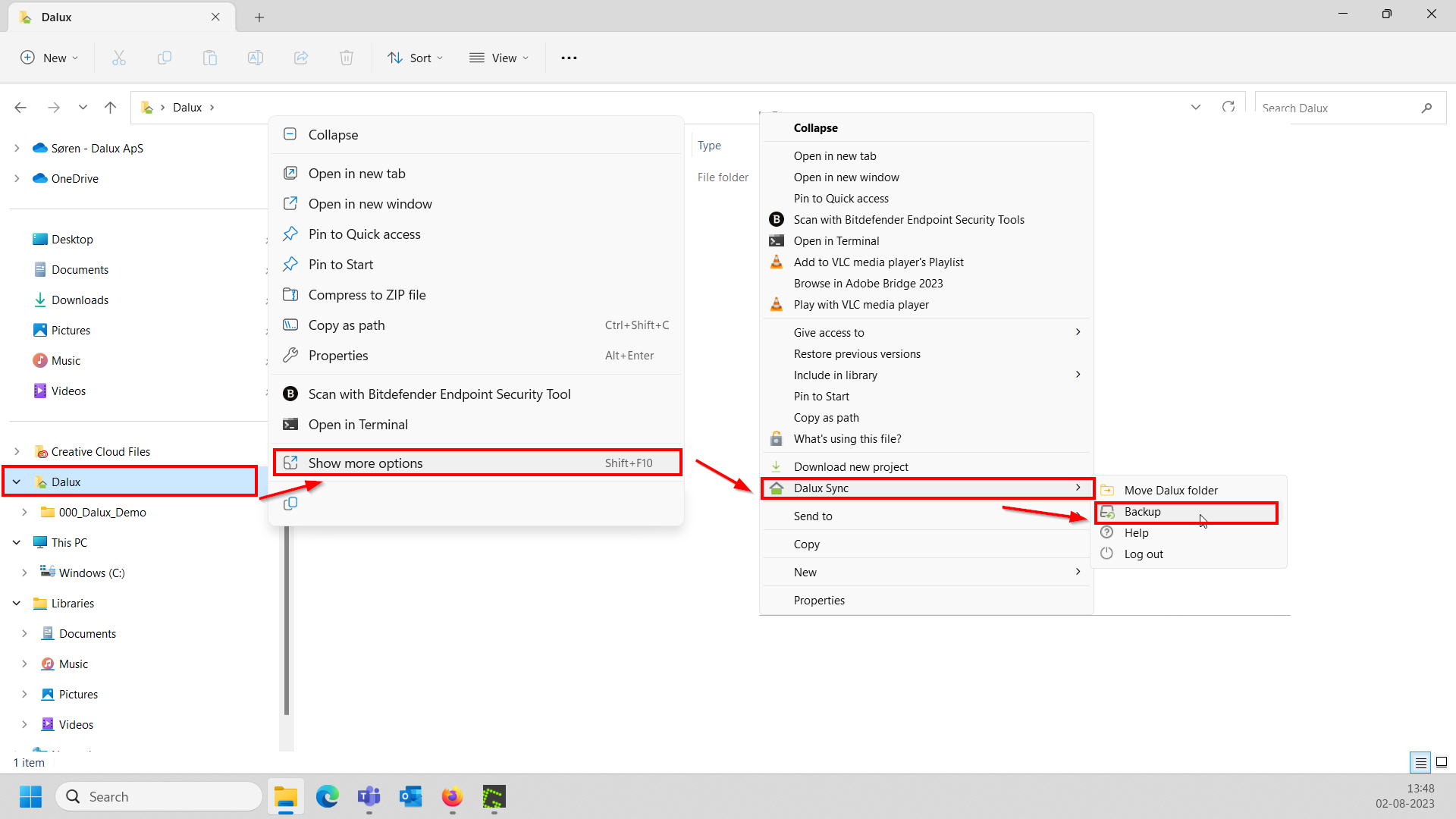Viewport: 1456px width, 819px height.
Task: Click the Up directory arrow icon
Action: pos(111,107)
